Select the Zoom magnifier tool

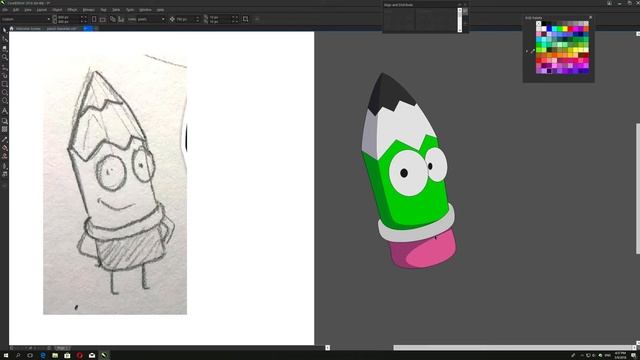coord(4,57)
